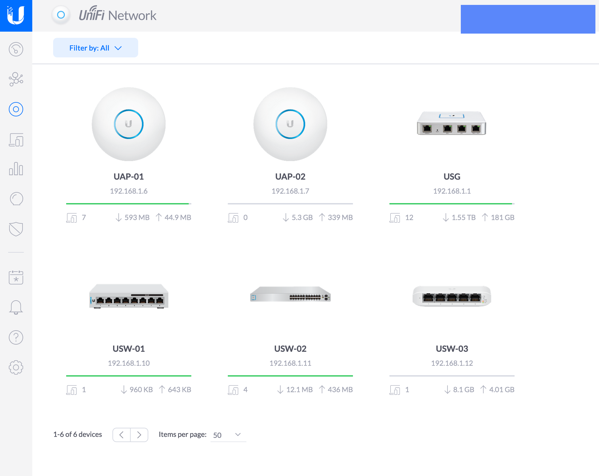The width and height of the screenshot is (599, 476).
Task: Open the Items per page dropdown
Action: coord(228,435)
